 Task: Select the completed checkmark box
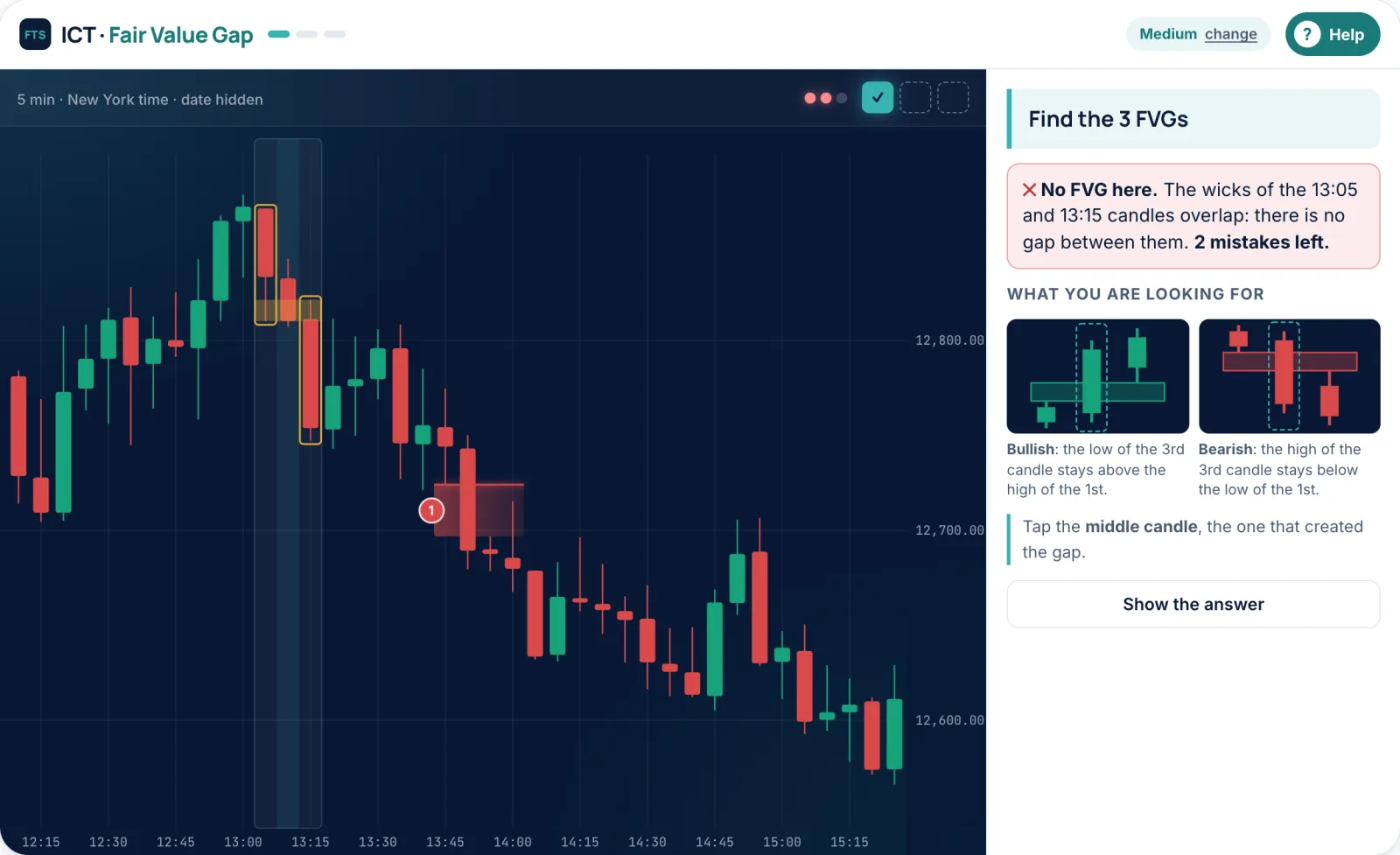point(878,97)
